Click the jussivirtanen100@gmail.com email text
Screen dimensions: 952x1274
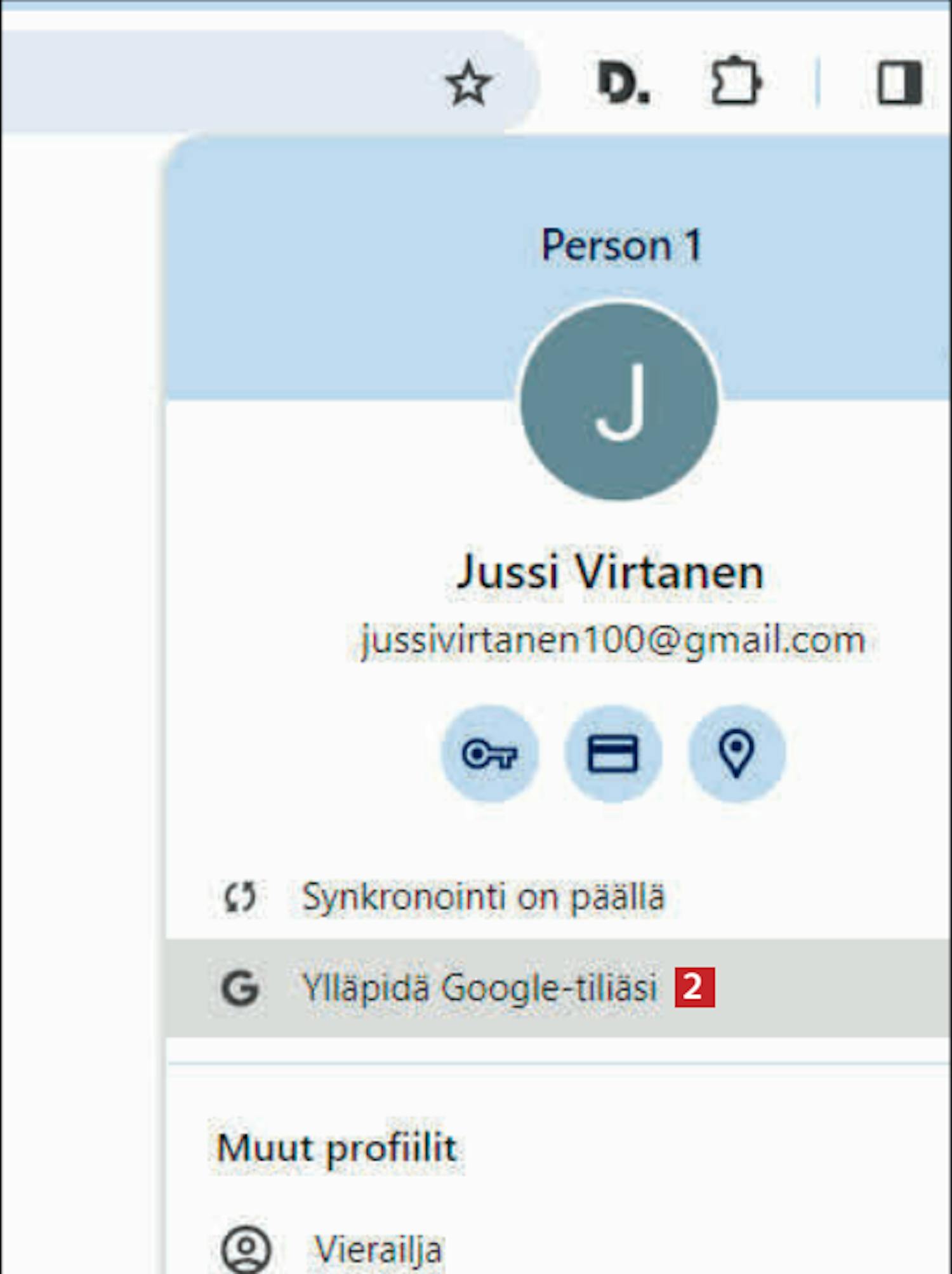(x=612, y=640)
